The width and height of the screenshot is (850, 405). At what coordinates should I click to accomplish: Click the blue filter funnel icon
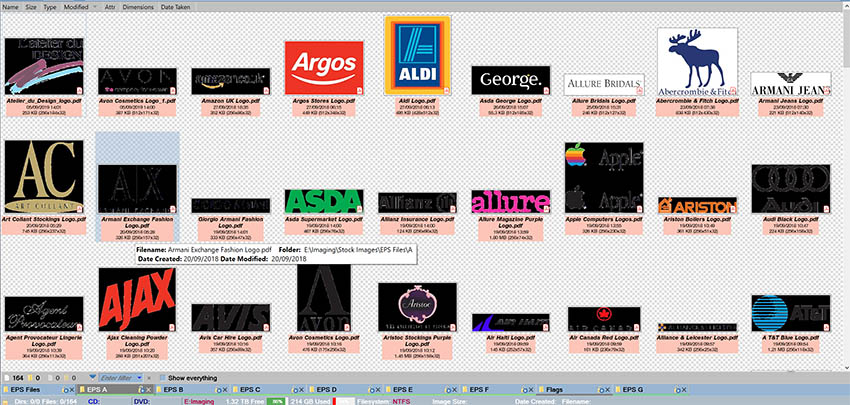coord(93,377)
